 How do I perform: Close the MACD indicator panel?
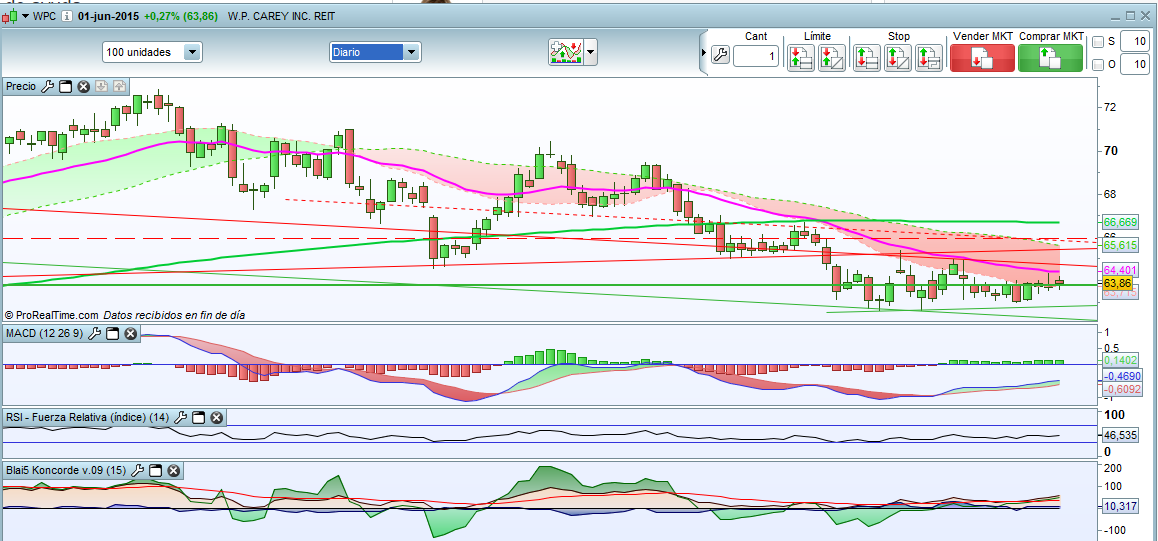coord(130,334)
